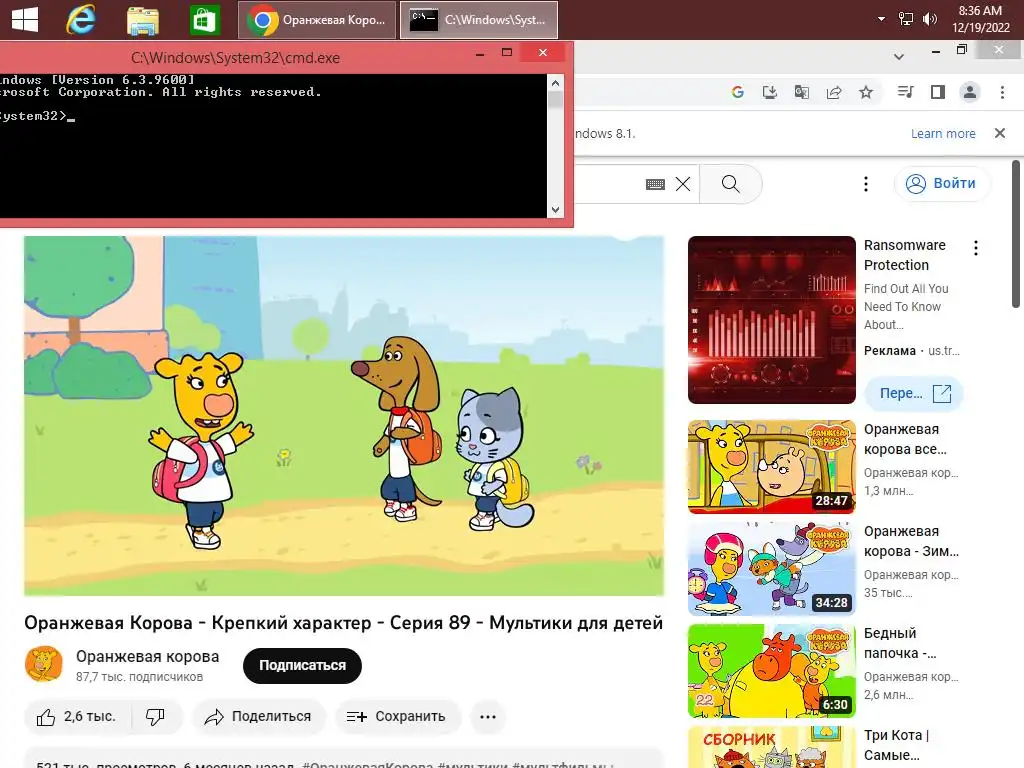Dismiss the Windows 8.1 infobar

tap(1000, 133)
